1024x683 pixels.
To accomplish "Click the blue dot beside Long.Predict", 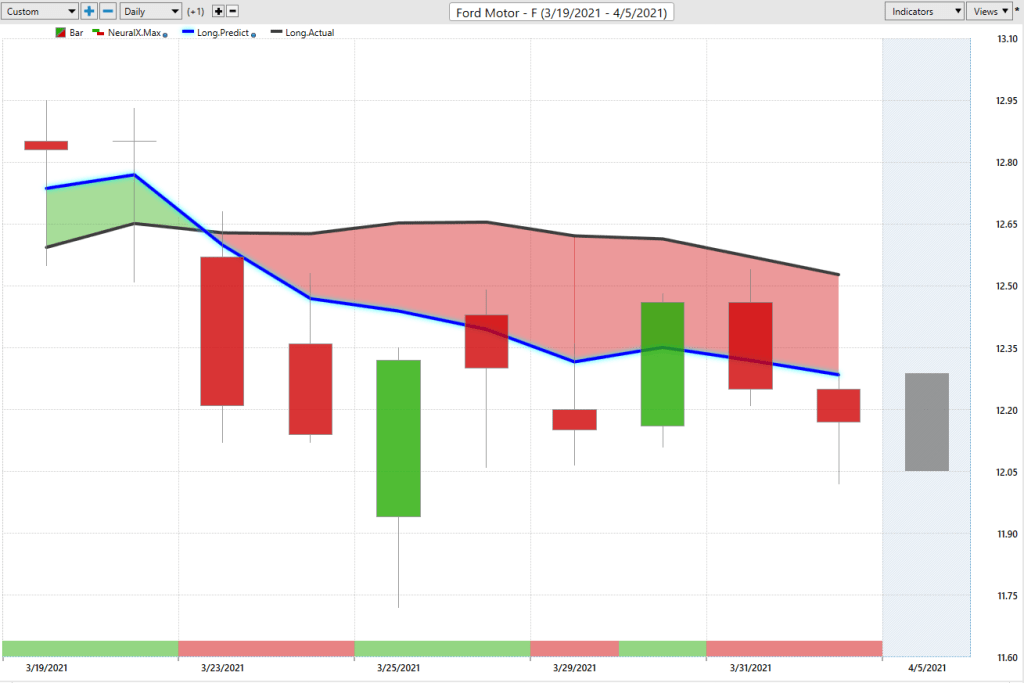I will pyautogui.click(x=253, y=35).
